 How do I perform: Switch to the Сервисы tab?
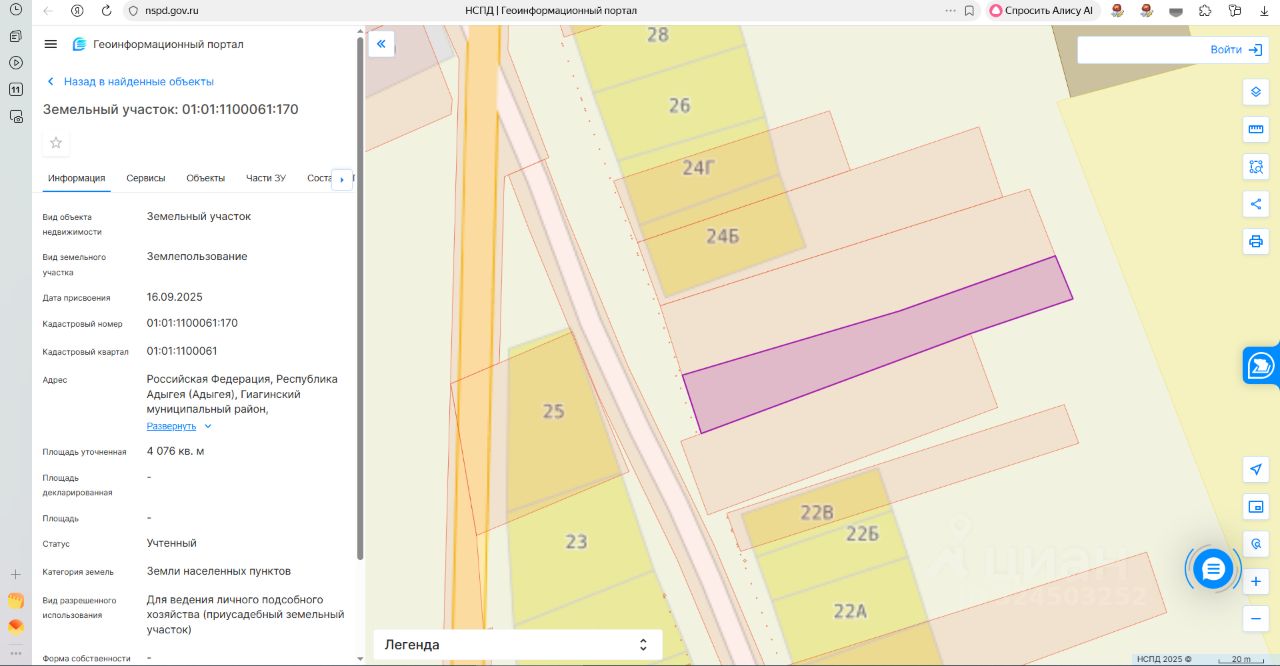click(146, 178)
